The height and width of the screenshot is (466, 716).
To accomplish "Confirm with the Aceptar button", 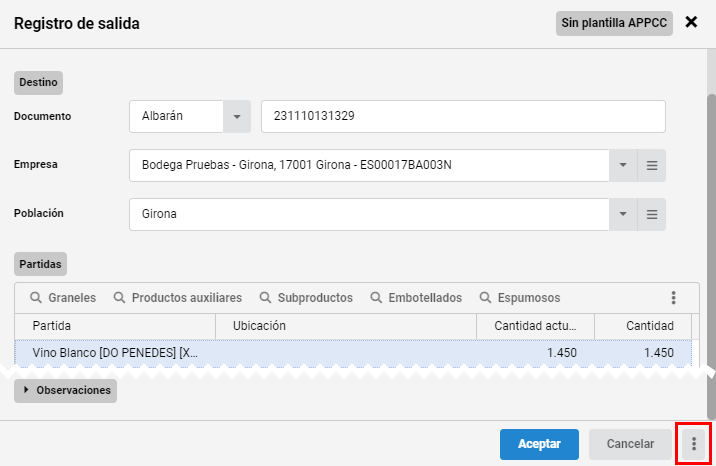I will tap(539, 444).
